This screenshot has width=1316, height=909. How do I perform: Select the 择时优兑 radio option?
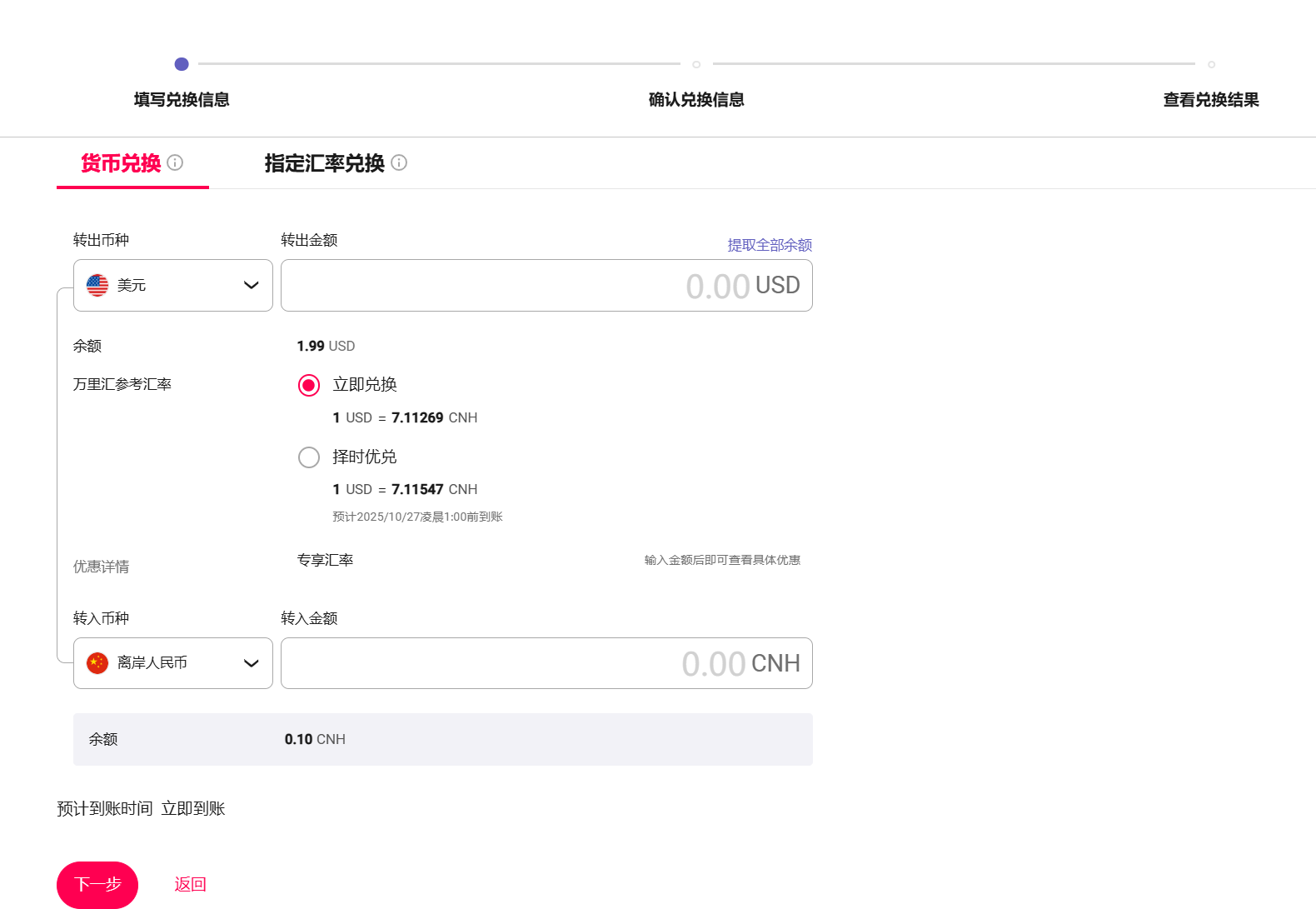coord(309,457)
